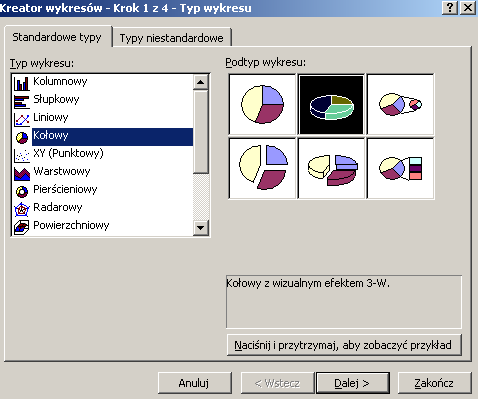Select the Słupkowy list entry text
478x399 pixels.
point(56,99)
